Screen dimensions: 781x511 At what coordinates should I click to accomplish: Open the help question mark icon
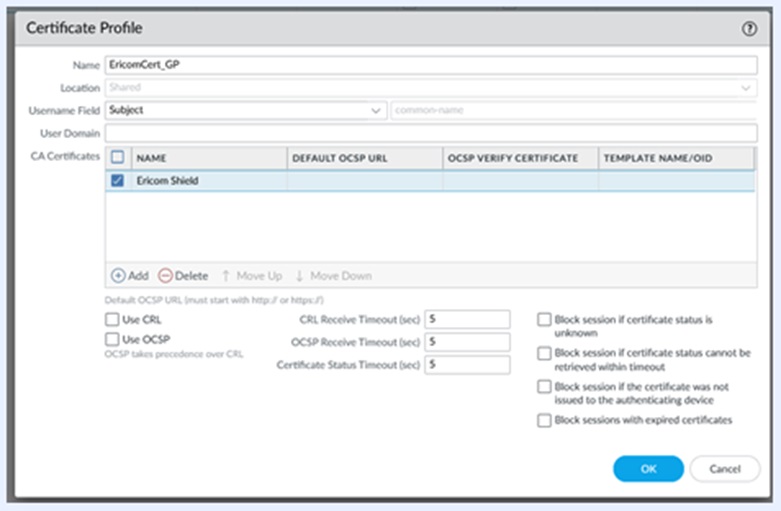[x=749, y=30]
